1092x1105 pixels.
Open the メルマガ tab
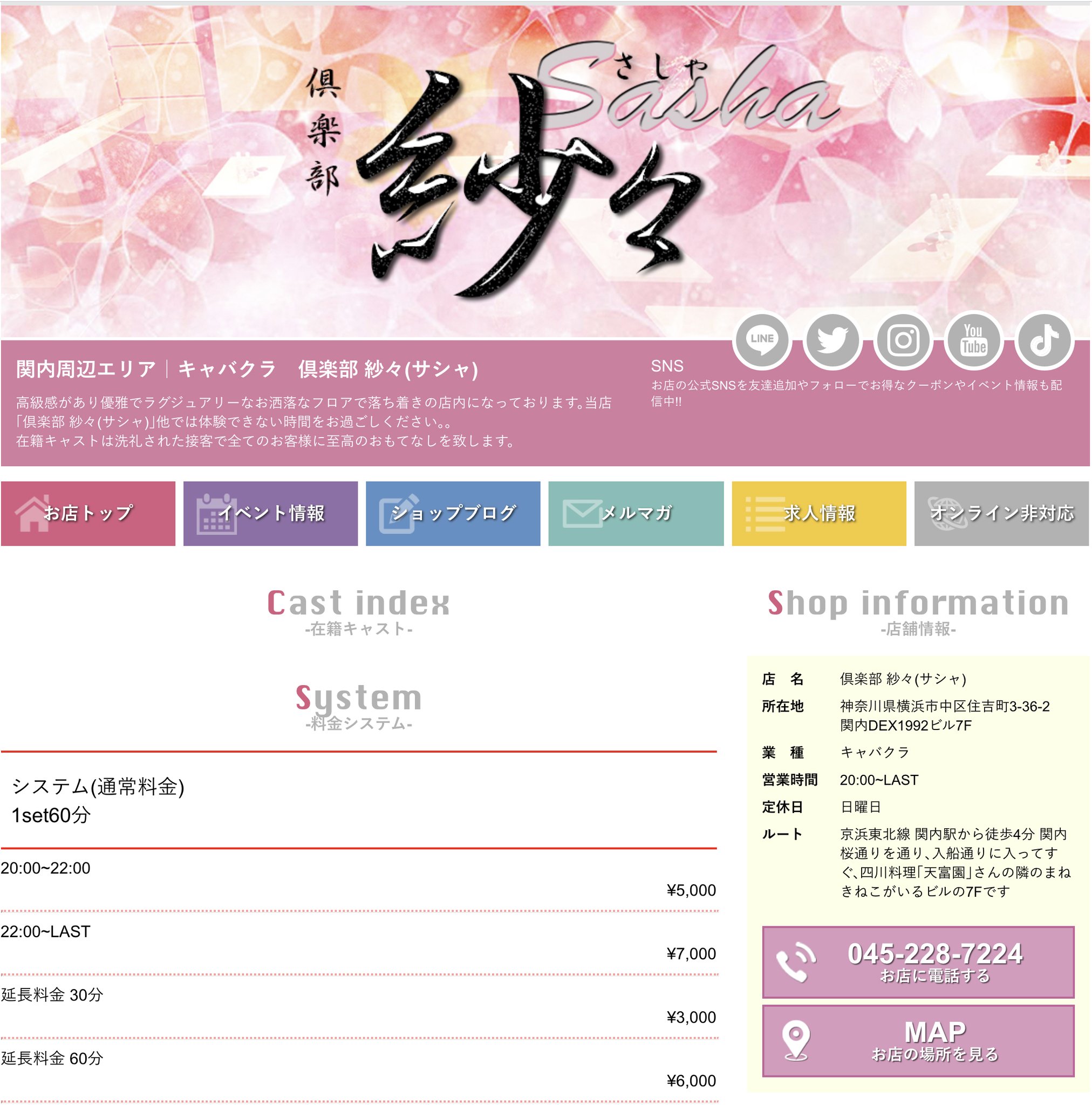coord(636,513)
